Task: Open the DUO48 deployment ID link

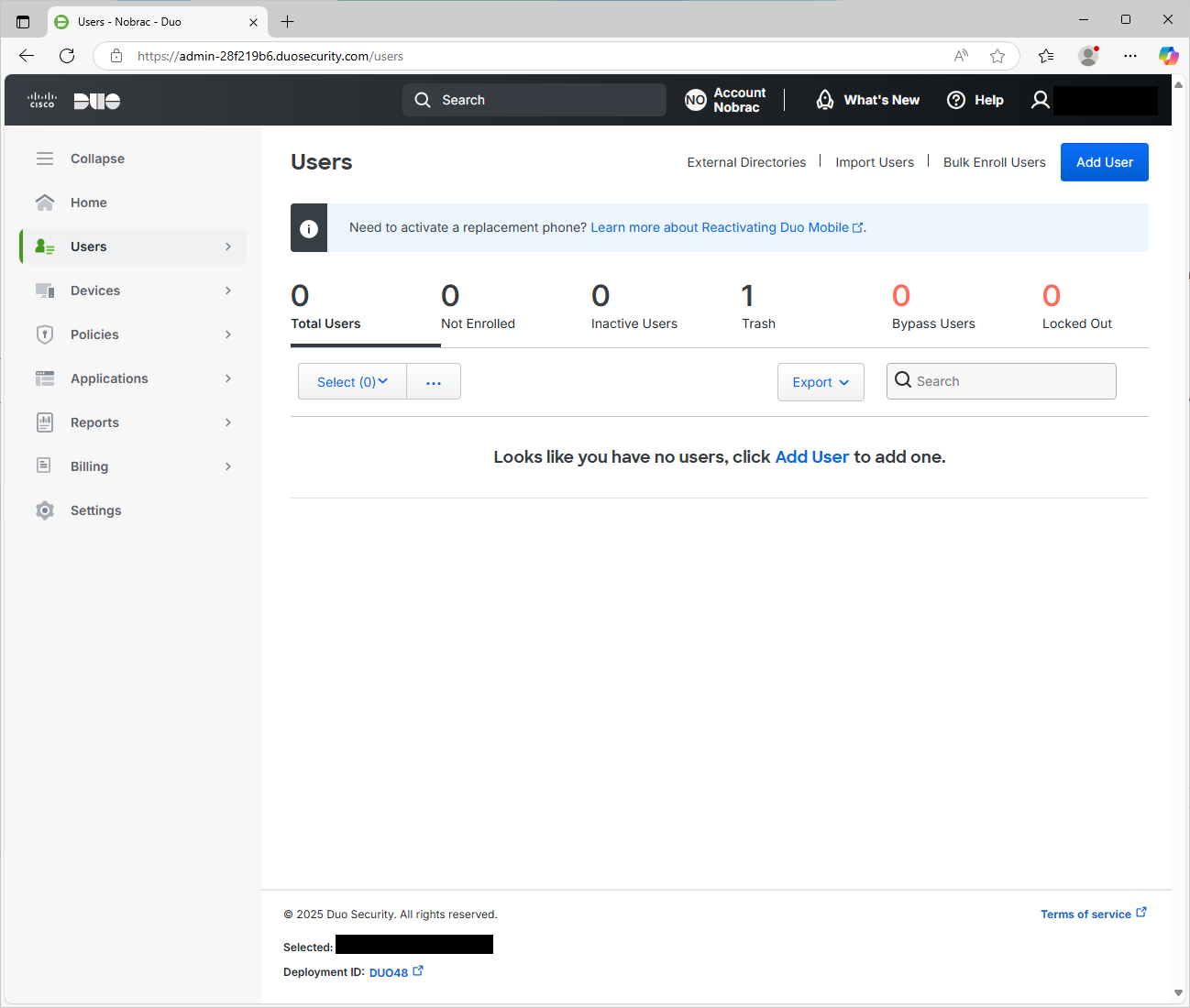Action: tap(396, 972)
